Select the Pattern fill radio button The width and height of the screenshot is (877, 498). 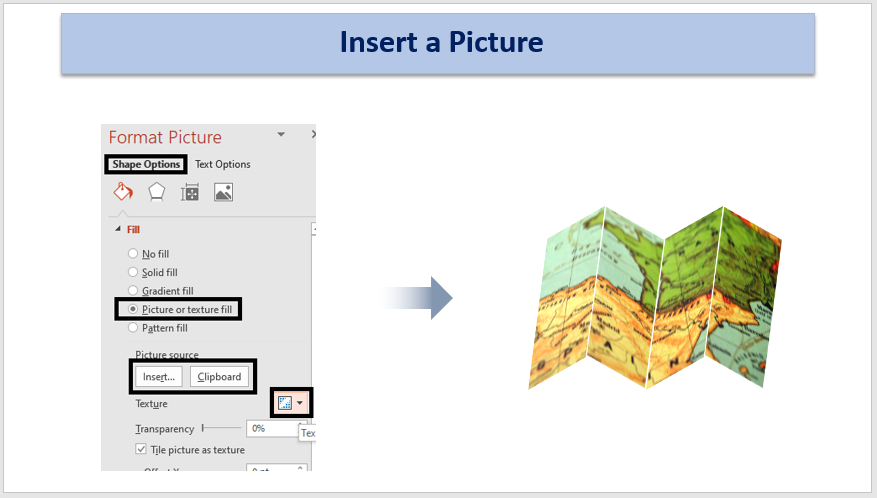click(x=133, y=328)
